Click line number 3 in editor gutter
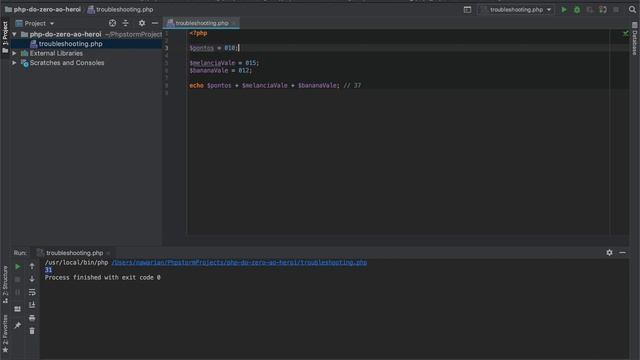 [x=166, y=48]
